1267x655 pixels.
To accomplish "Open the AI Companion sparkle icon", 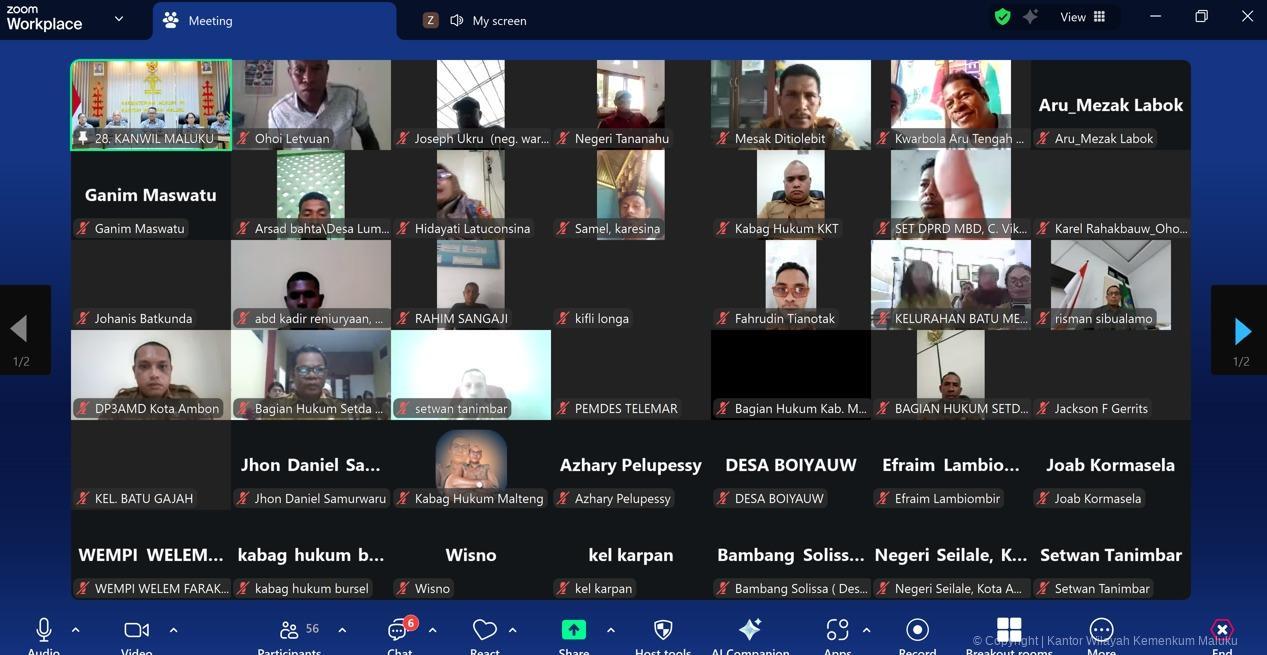I will point(749,630).
